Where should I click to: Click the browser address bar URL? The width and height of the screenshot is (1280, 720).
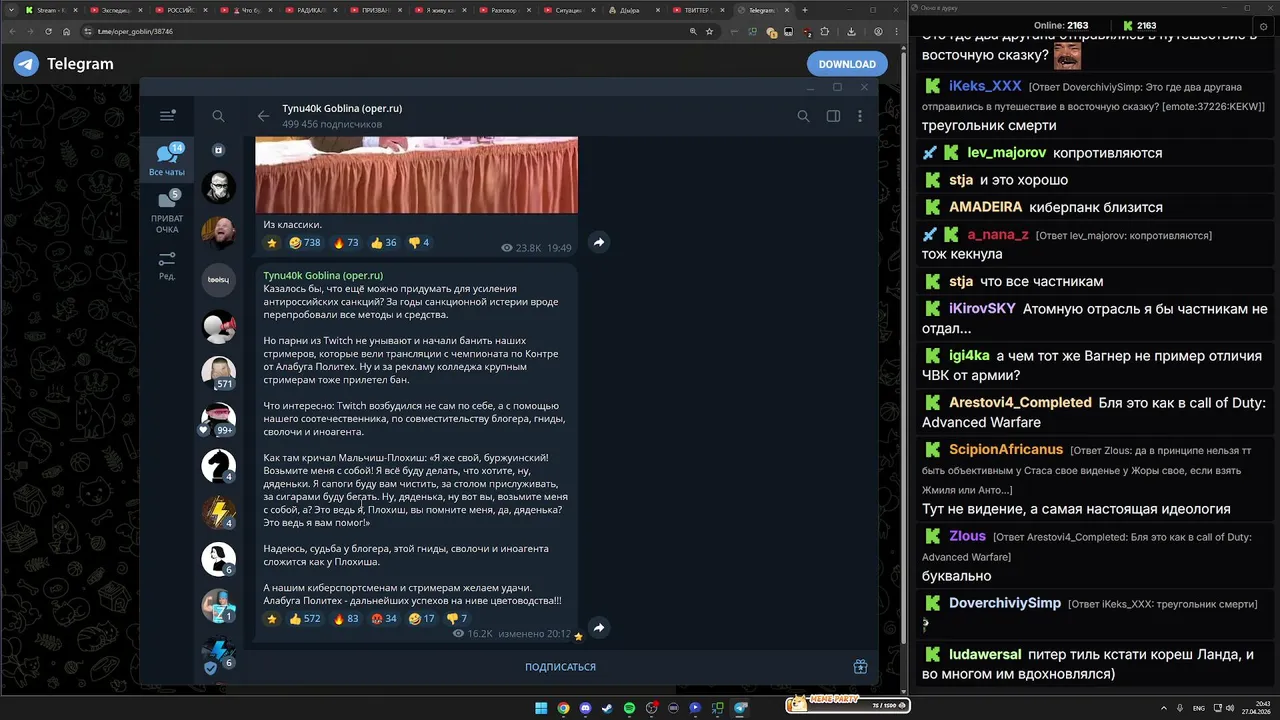click(135, 31)
